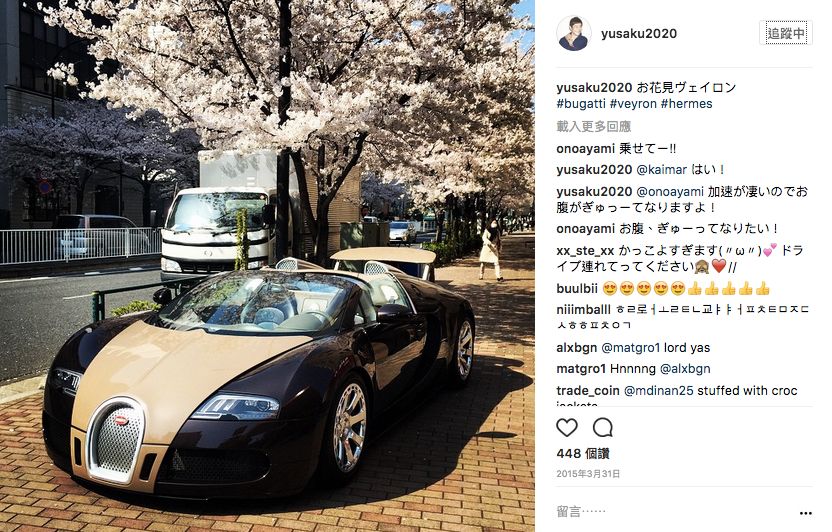Screen dimensions: 832x532
Task: Open the #bugatti hashtag link
Action: pyautogui.click(x=581, y=103)
